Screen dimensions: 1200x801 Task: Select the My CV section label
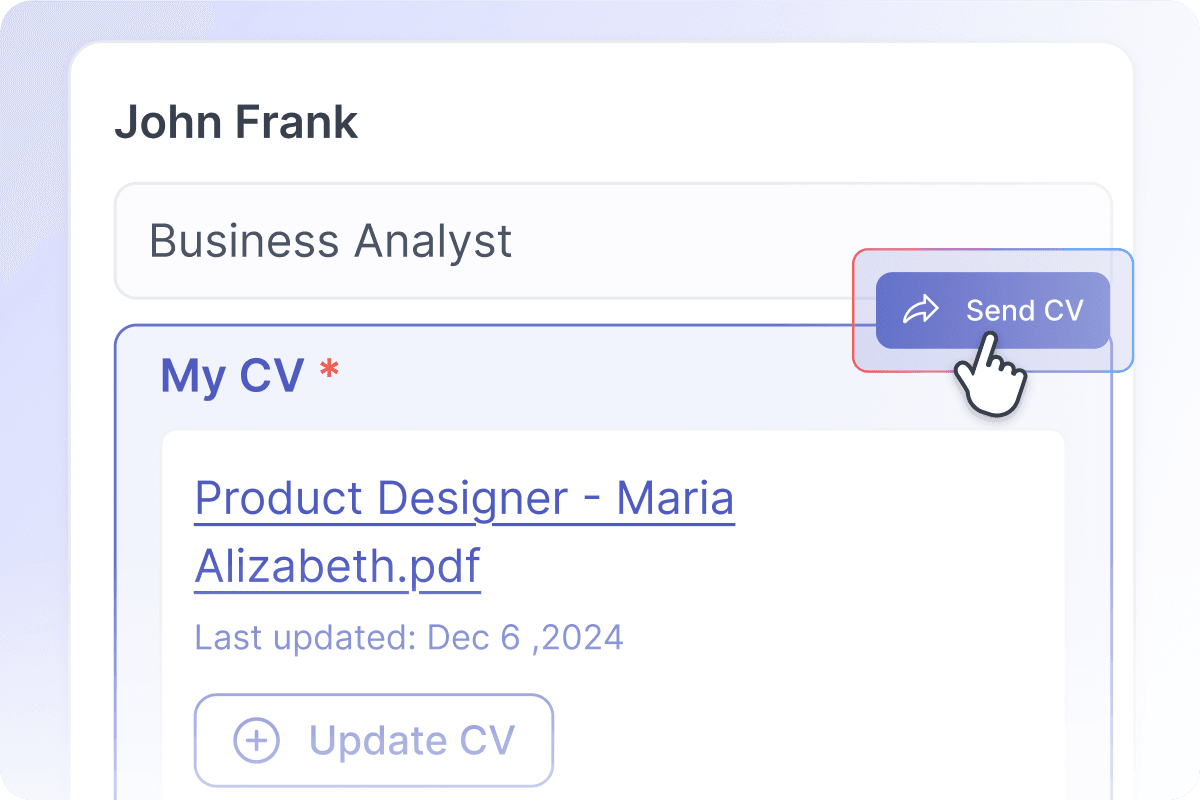pos(234,376)
